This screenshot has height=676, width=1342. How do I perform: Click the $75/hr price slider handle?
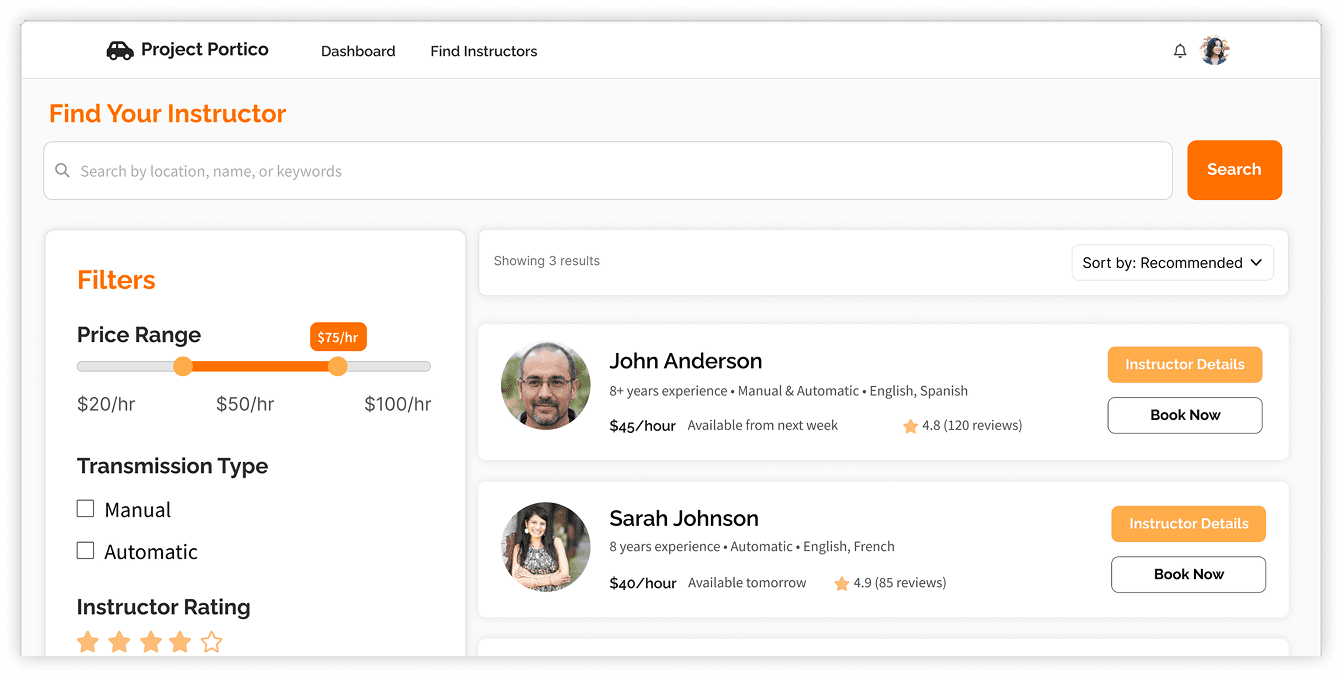(338, 367)
